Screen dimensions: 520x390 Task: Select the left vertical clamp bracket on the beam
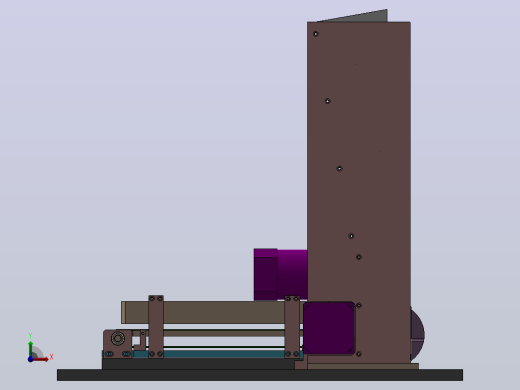coord(156,326)
